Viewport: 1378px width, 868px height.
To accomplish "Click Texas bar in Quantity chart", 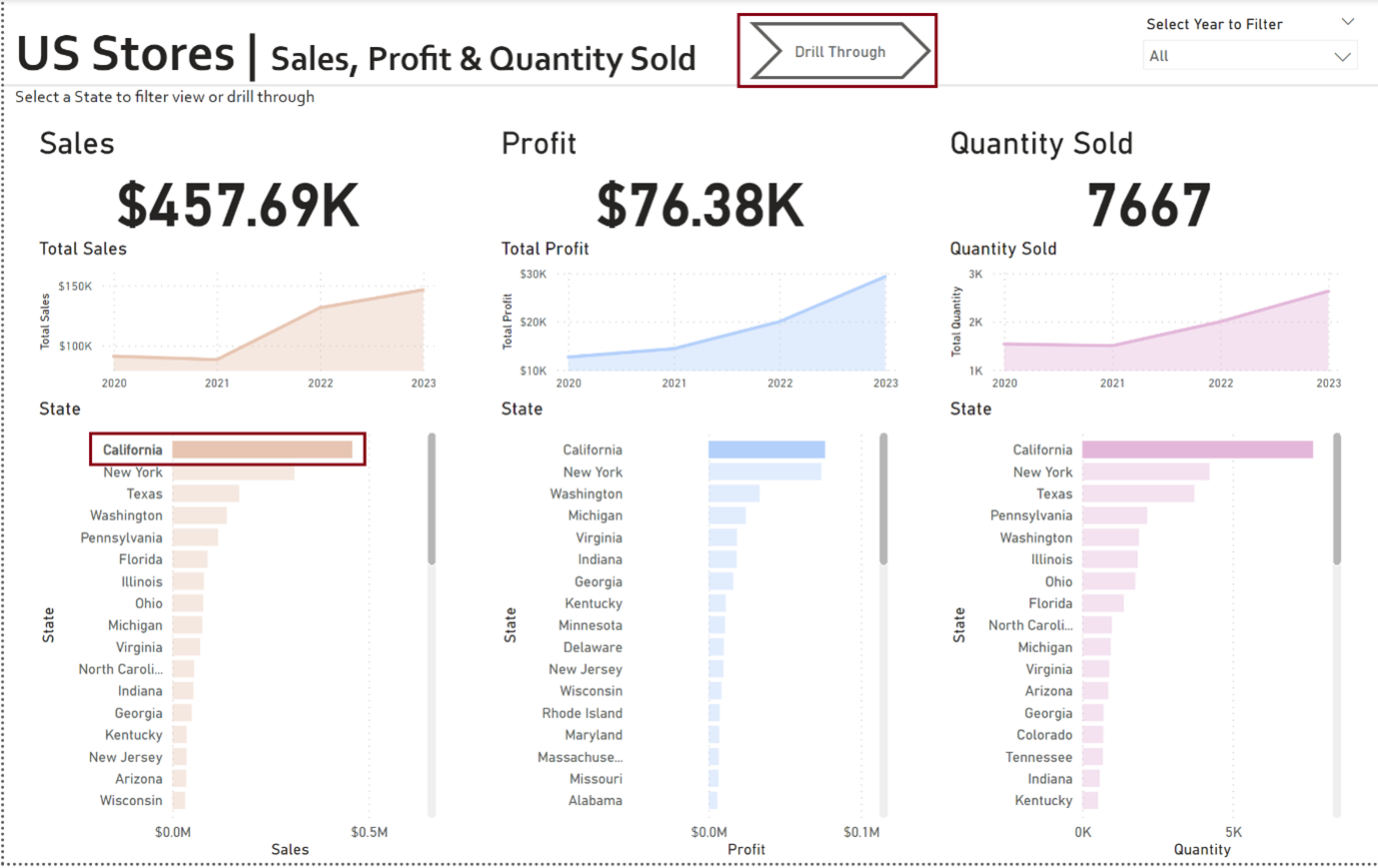I will point(1138,494).
